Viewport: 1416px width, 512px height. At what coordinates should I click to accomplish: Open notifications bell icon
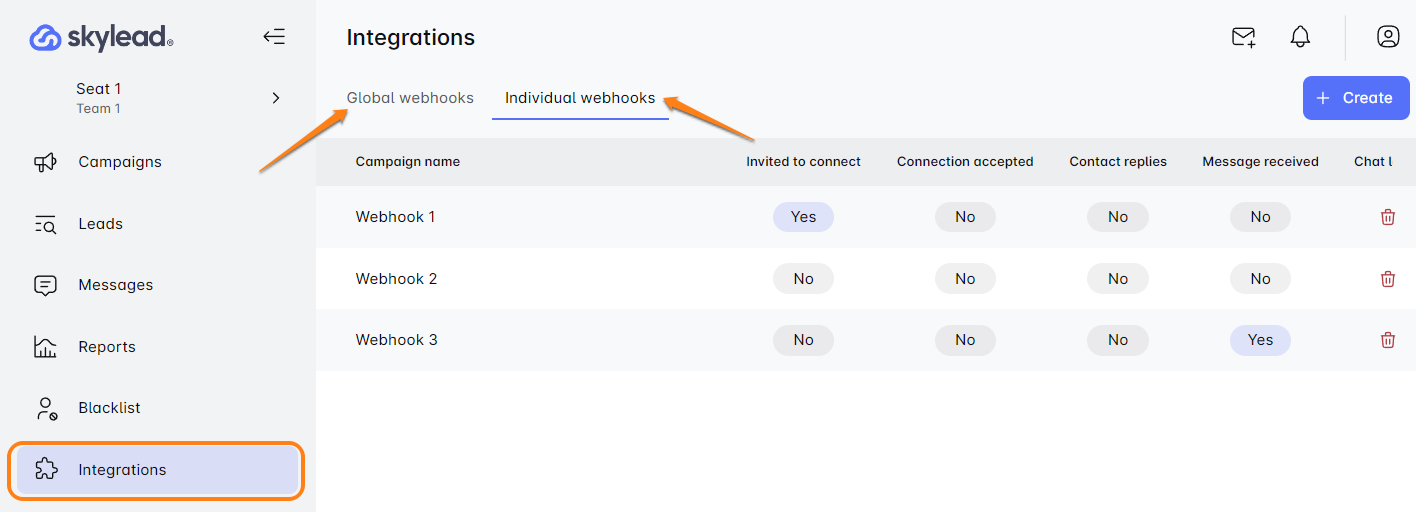1300,37
